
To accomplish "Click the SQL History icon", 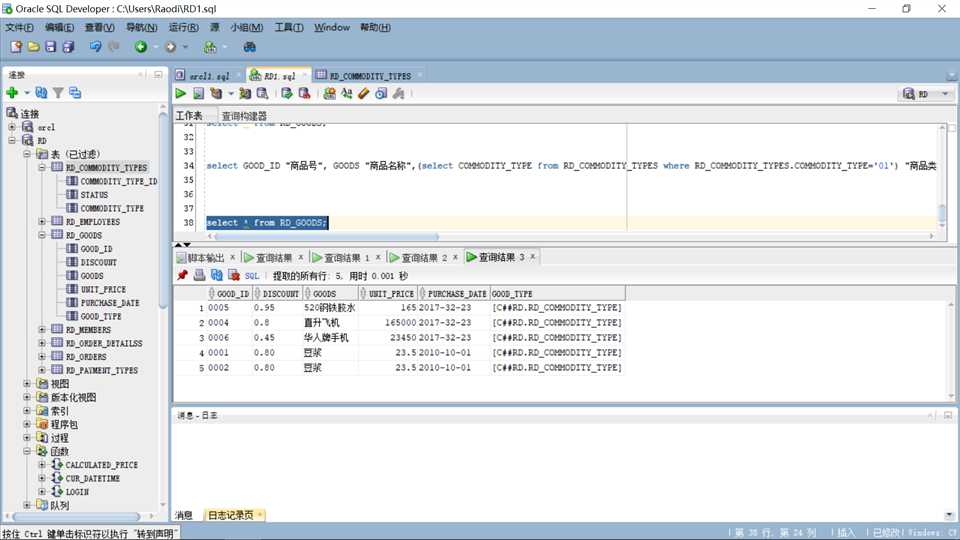I will [381, 93].
